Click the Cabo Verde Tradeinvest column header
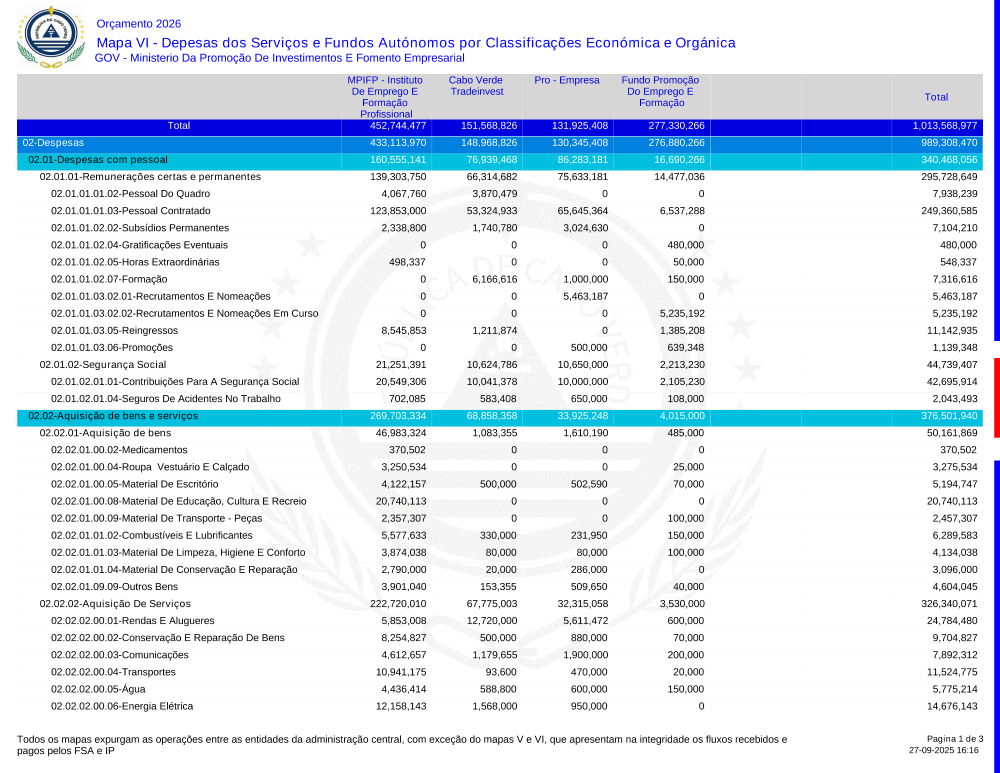The height and width of the screenshot is (773, 1000). pos(475,86)
